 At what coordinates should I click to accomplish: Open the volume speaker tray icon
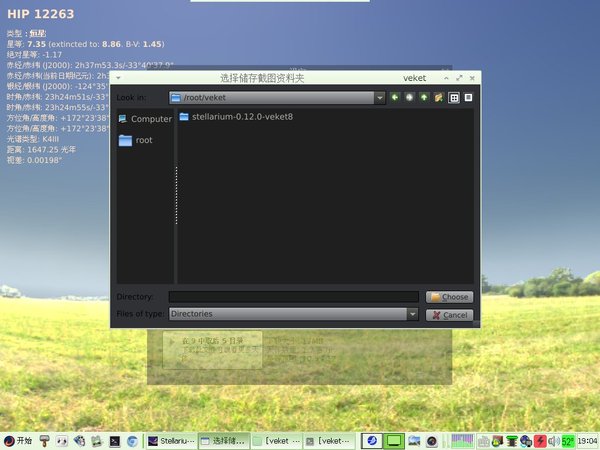pos(553,440)
